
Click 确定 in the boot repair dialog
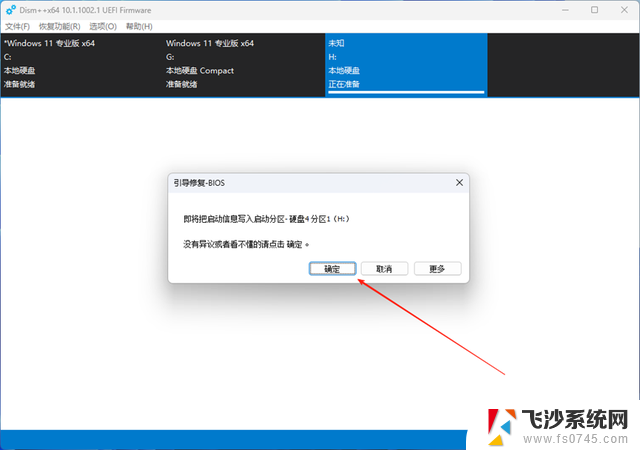[x=332, y=269]
